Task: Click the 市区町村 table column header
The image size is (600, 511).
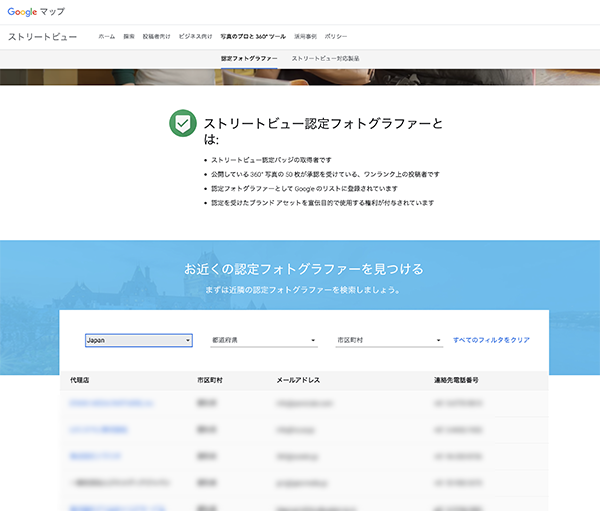Action: 210,380
